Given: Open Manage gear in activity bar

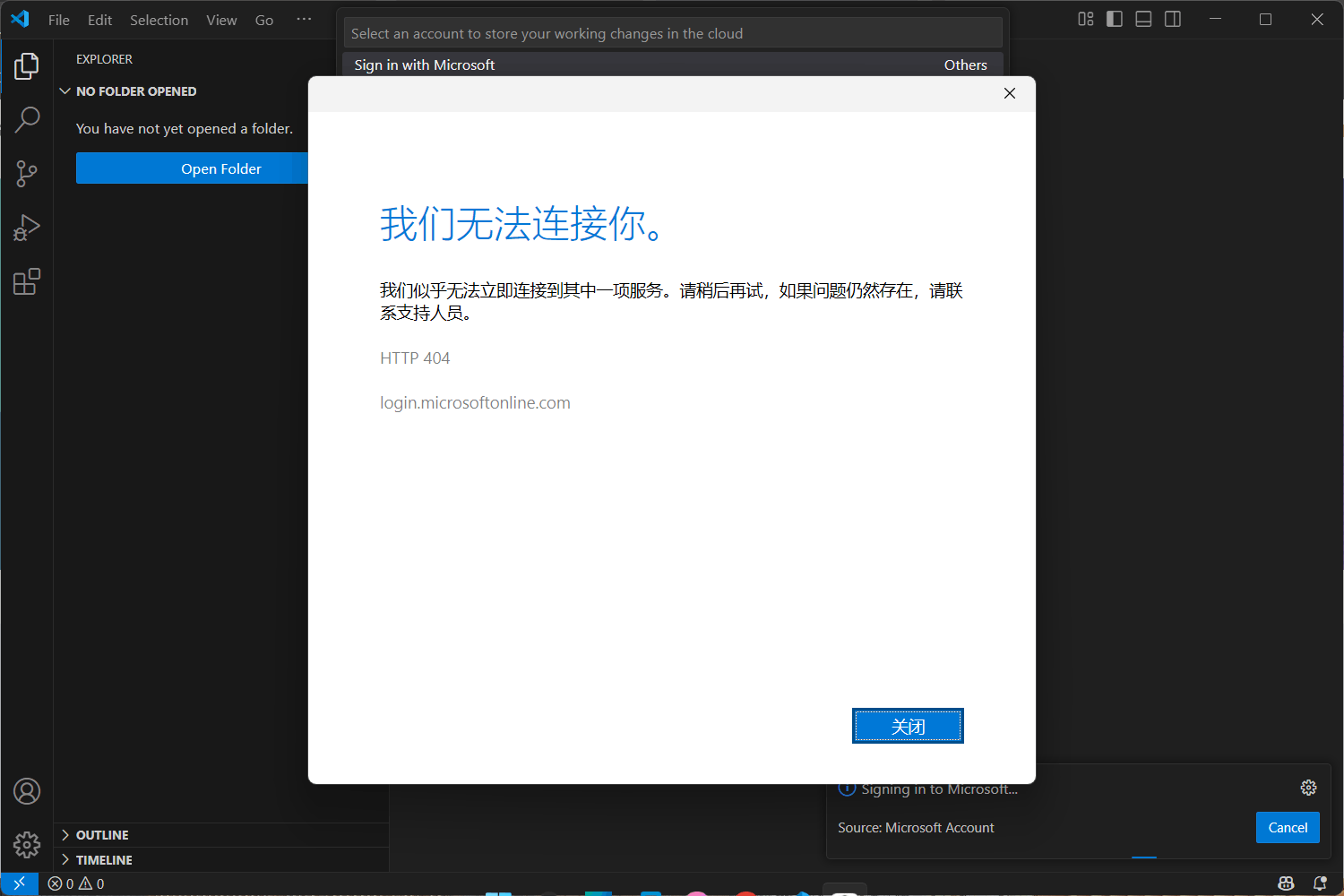Looking at the screenshot, I should tap(27, 844).
